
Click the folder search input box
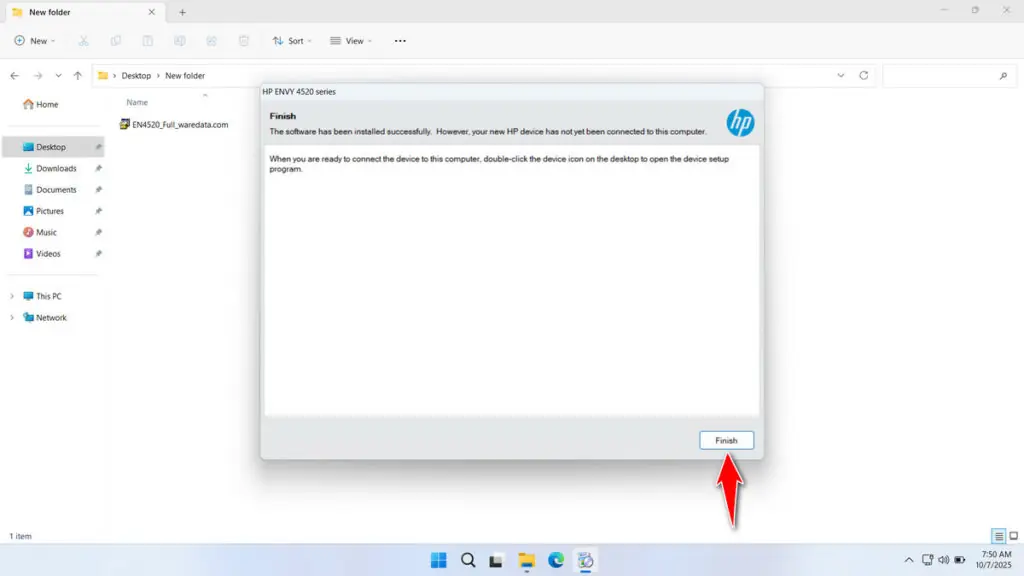940,76
